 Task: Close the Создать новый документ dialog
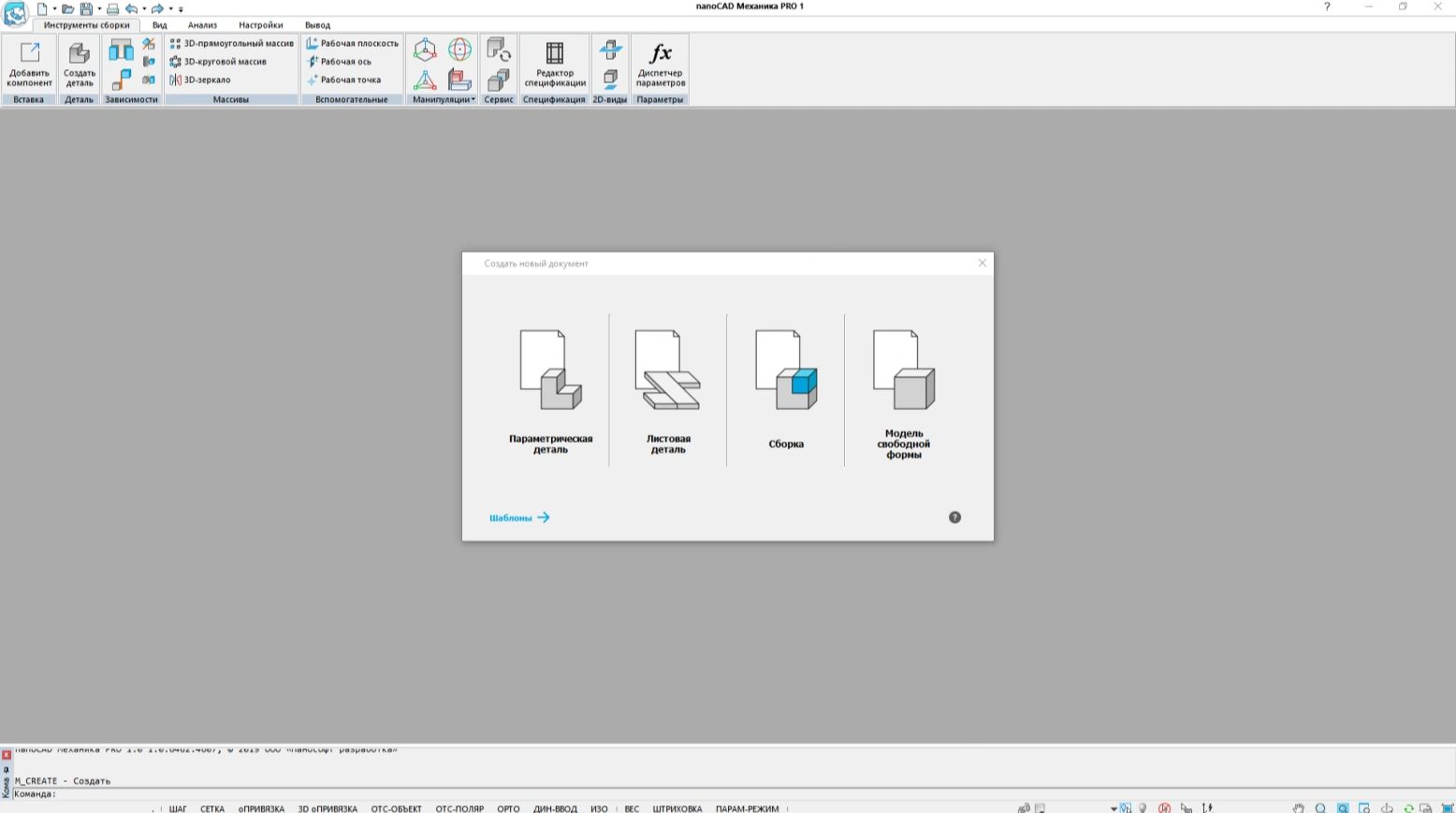pos(982,263)
